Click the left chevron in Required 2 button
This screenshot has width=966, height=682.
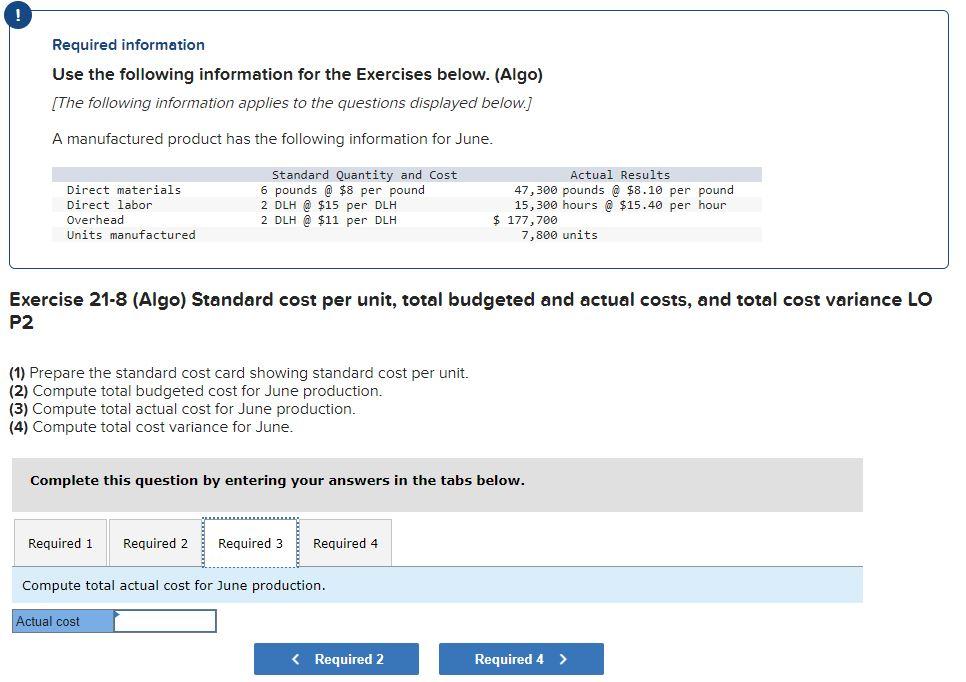pos(294,659)
